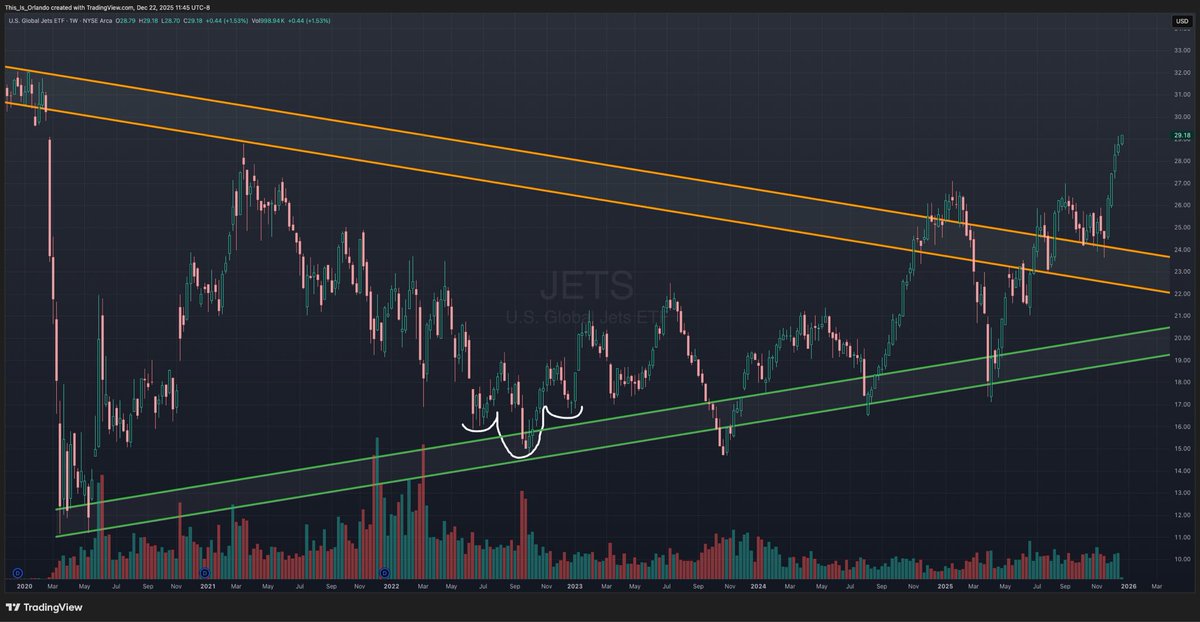Image resolution: width=1200 pixels, height=622 pixels.
Task: Click the dividend event marker near 2020
Action: [18, 573]
